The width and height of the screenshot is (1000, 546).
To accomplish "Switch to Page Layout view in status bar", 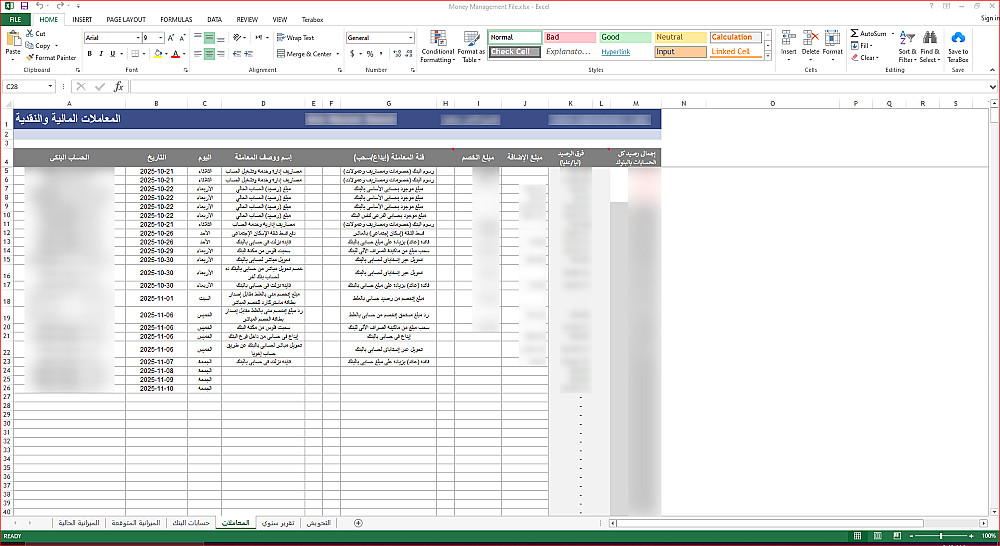I will coord(878,536).
